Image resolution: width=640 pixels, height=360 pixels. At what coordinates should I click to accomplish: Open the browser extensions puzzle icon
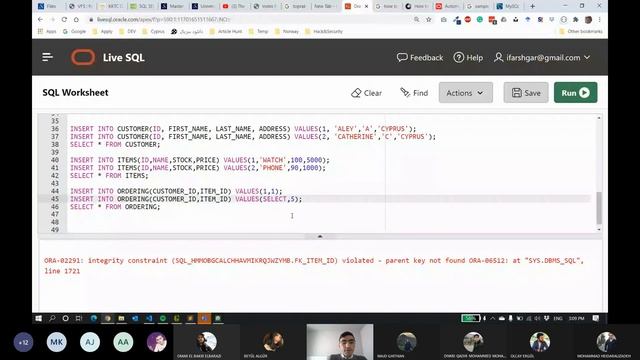click(x=576, y=19)
